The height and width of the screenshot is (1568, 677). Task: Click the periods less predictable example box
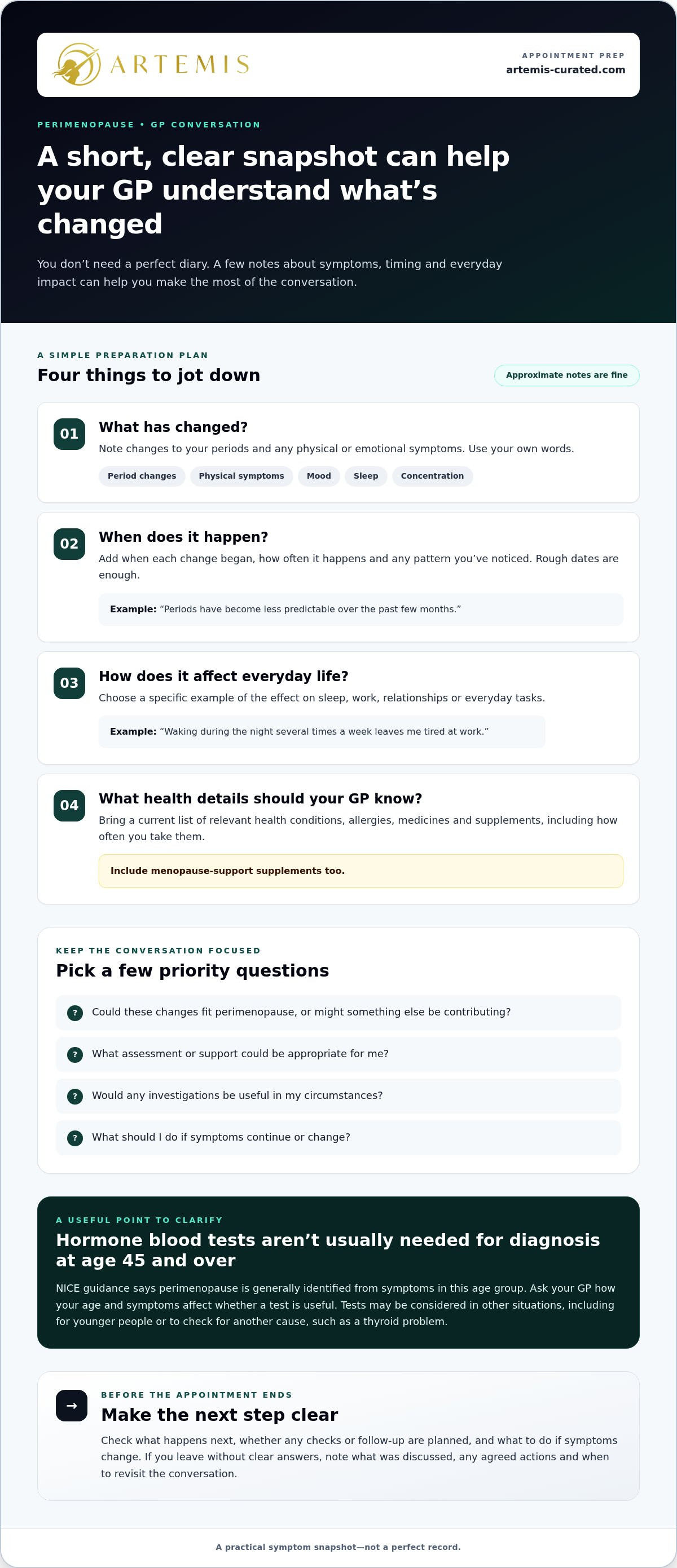pos(361,610)
